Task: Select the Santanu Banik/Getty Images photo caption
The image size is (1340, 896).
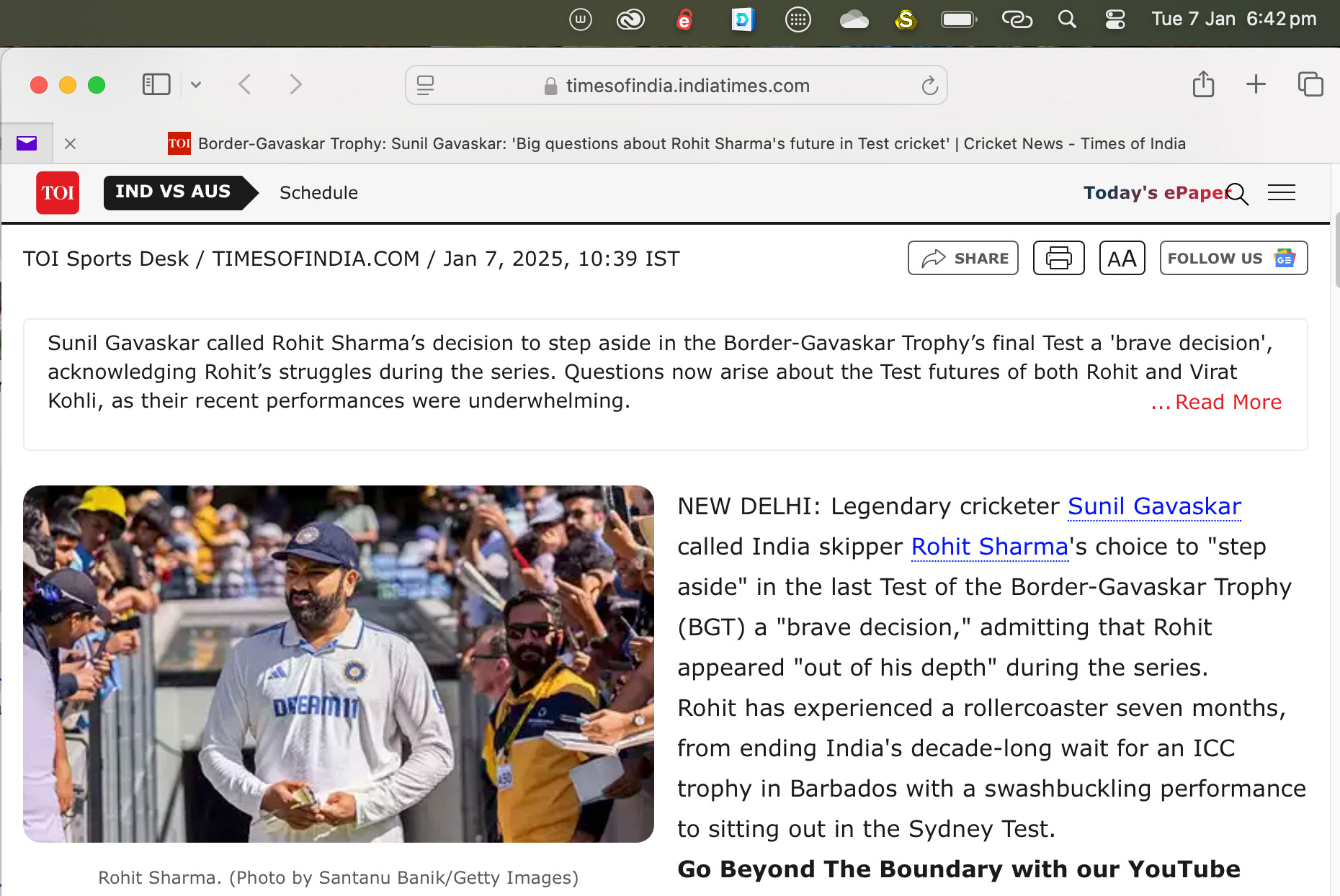Action: click(339, 878)
